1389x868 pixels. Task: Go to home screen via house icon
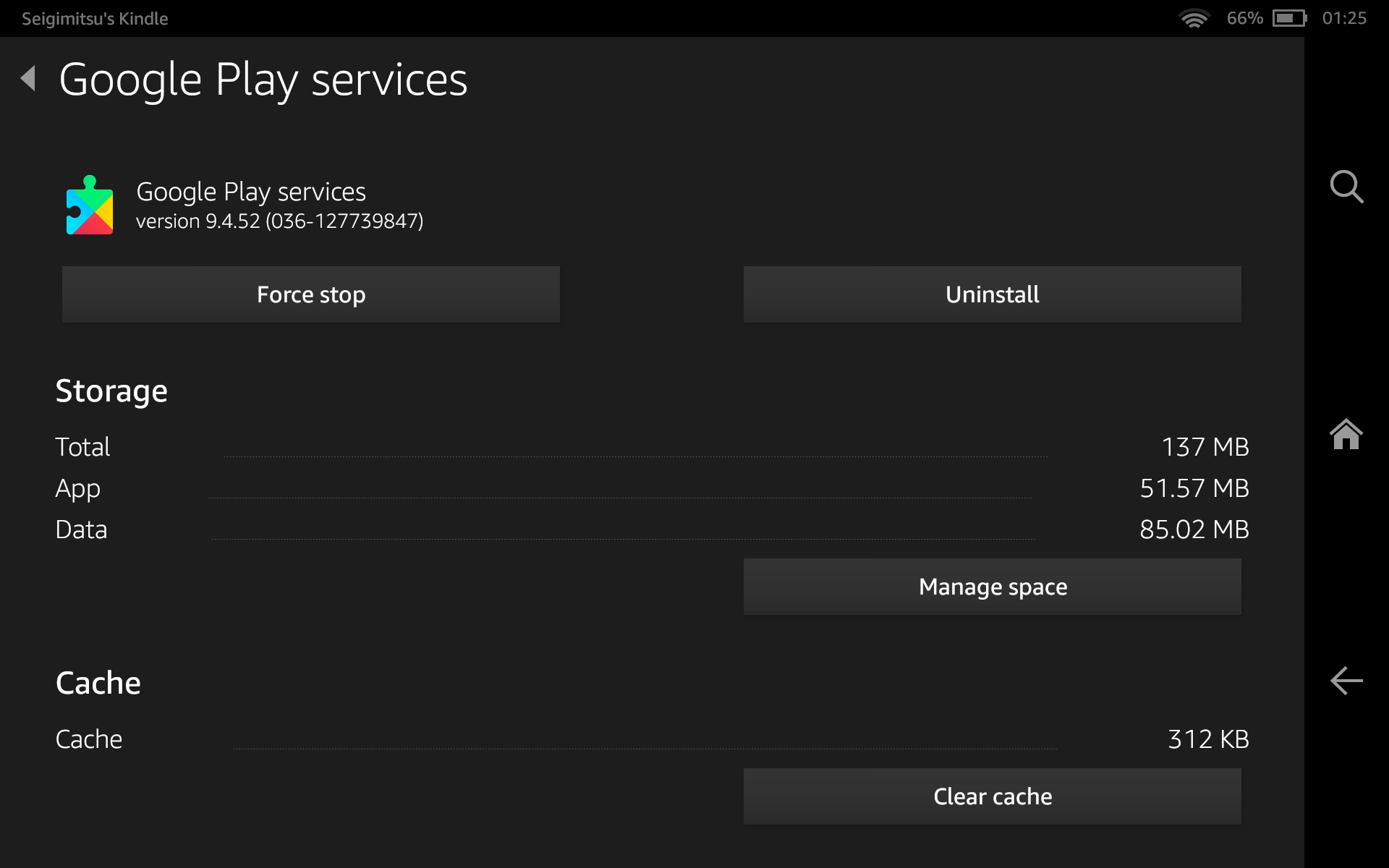coord(1346,435)
